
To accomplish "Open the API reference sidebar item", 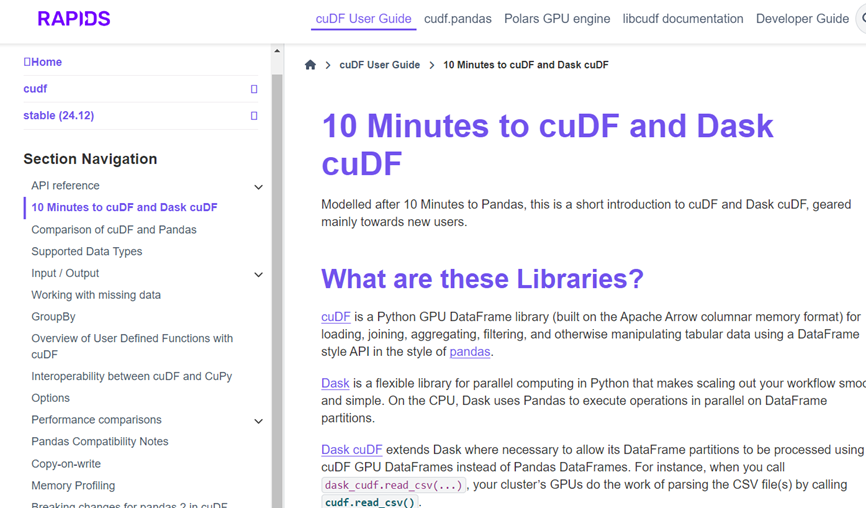I will click(x=65, y=186).
